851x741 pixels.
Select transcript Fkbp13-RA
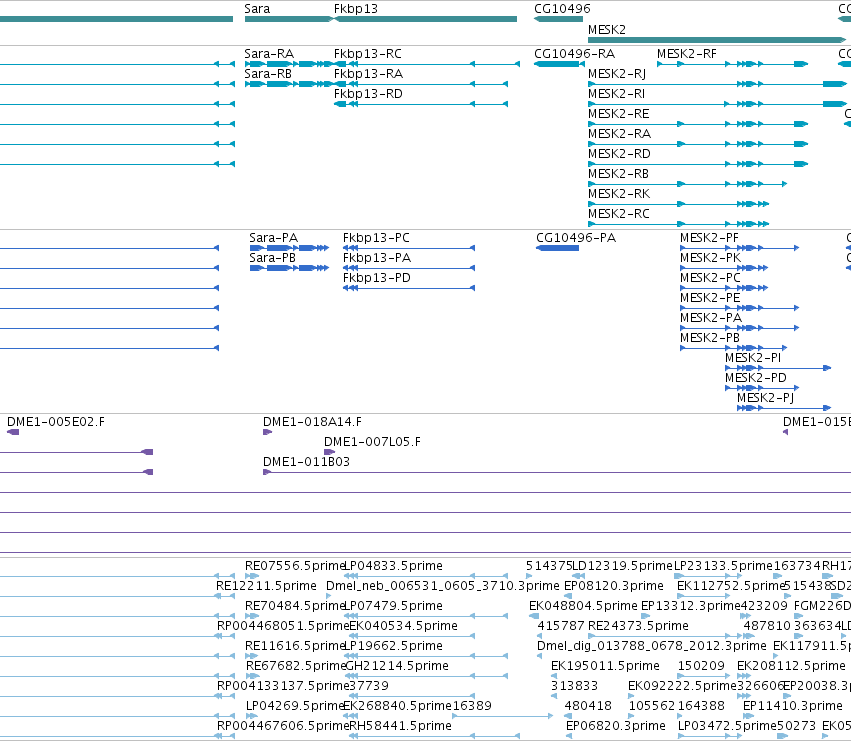(368, 74)
